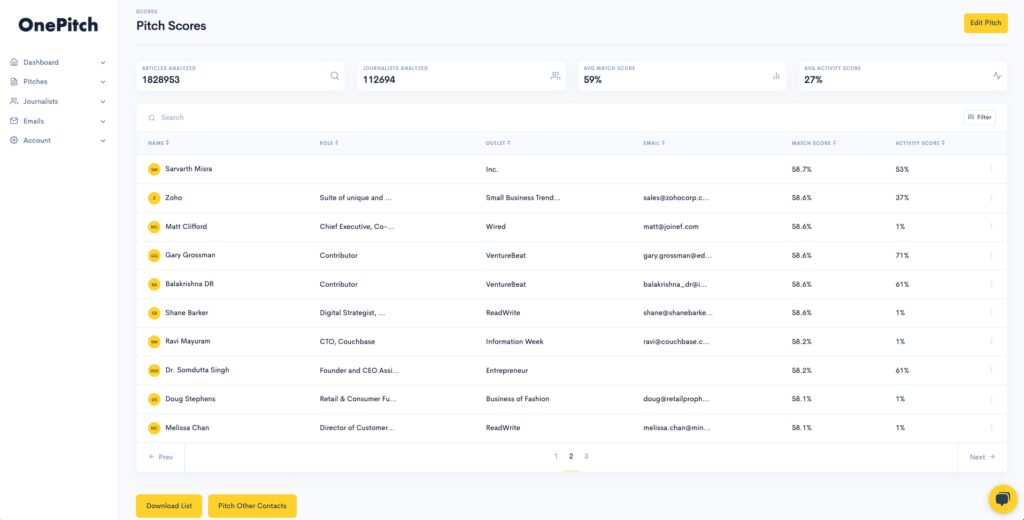Expand the Dashboard menu chevron

(103, 63)
